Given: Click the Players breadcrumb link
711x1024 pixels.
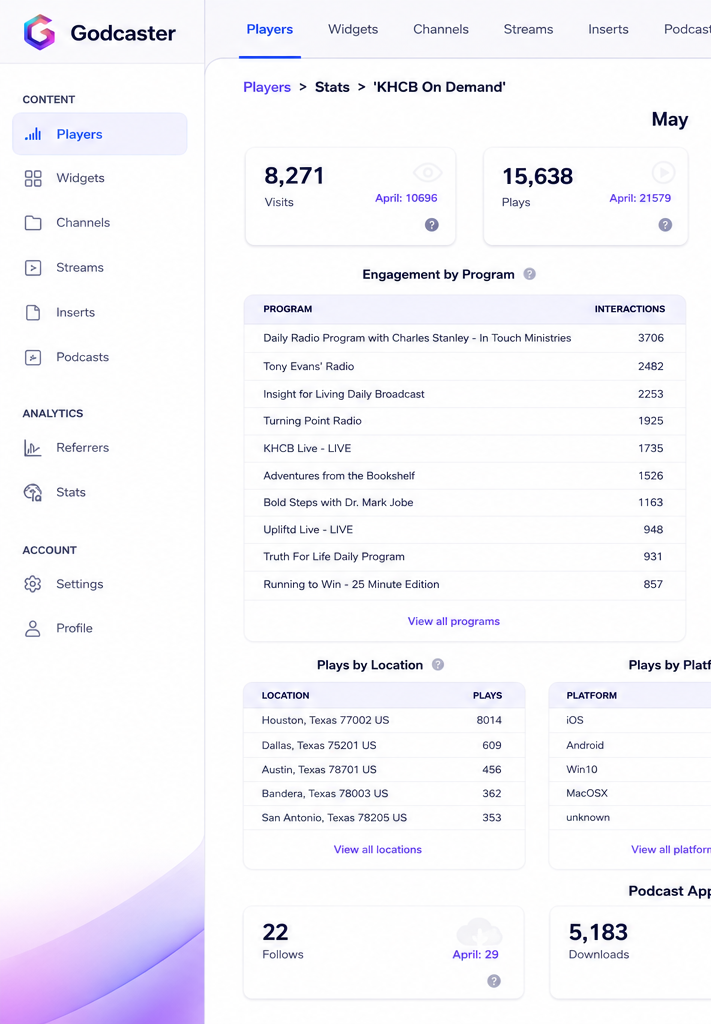Looking at the screenshot, I should [x=266, y=88].
